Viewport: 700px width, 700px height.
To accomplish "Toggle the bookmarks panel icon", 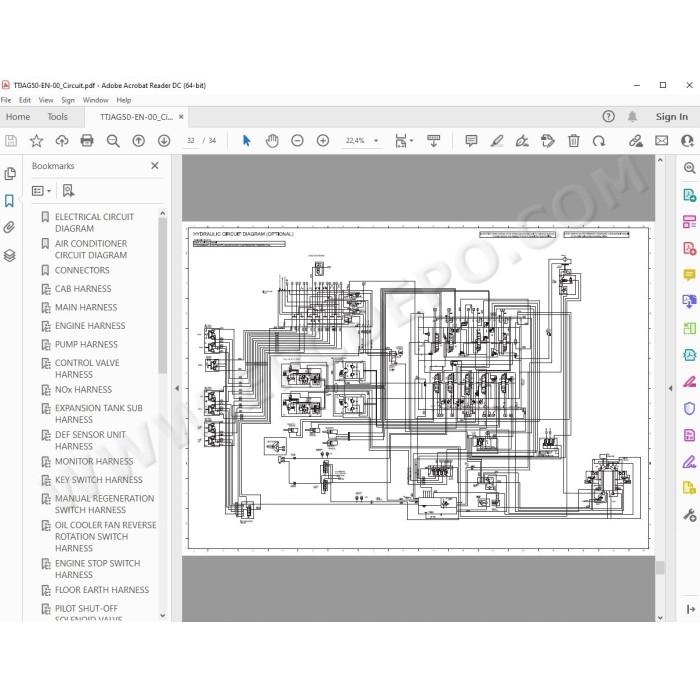I will click(10, 201).
